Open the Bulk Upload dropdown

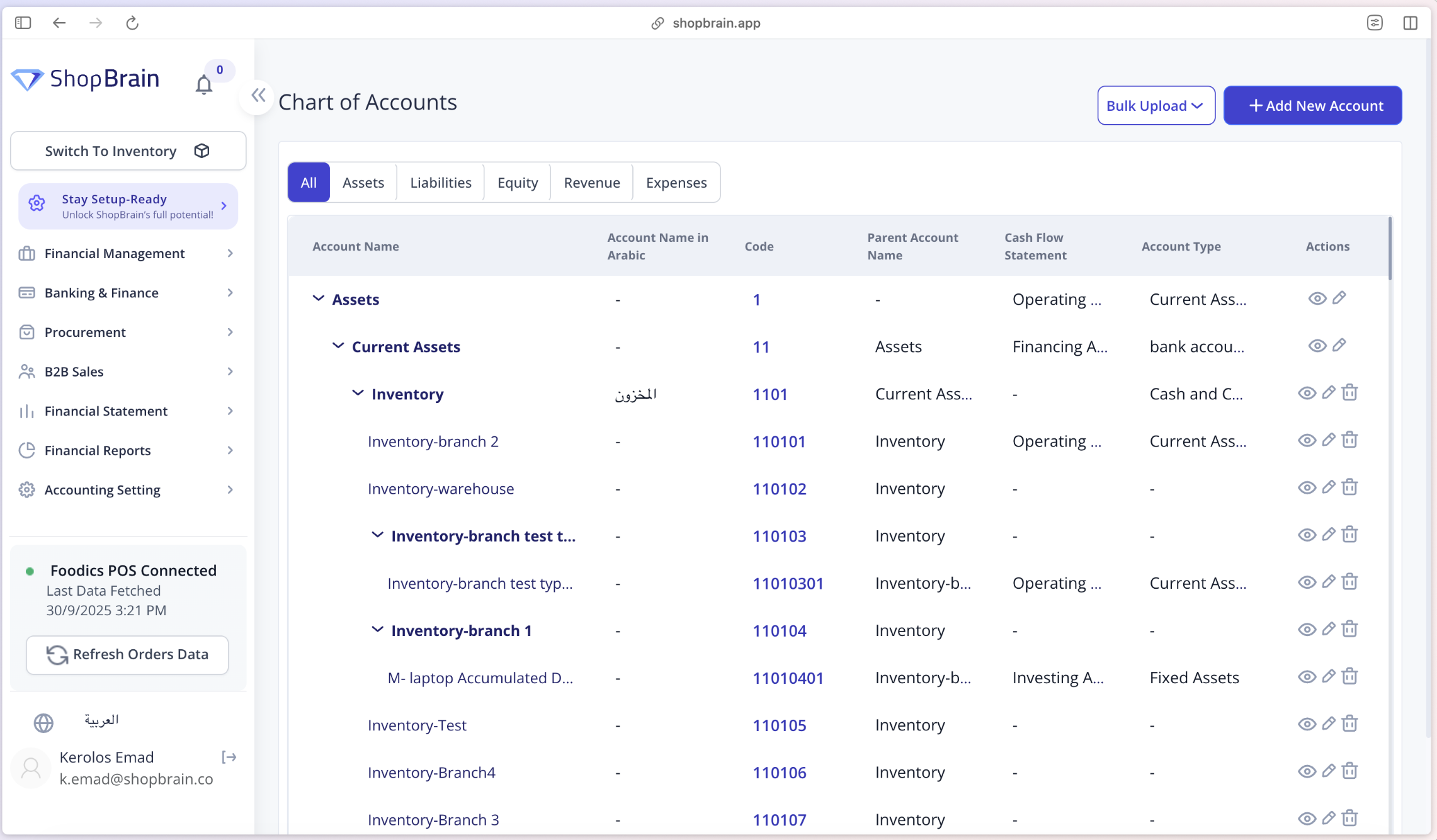(1156, 105)
